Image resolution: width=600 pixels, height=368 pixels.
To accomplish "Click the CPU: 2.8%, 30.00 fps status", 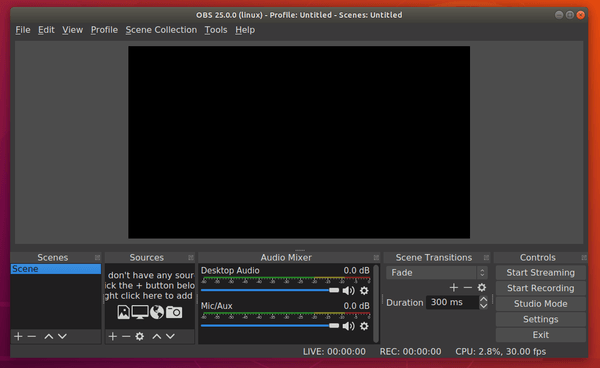I will pyautogui.click(x=501, y=352).
